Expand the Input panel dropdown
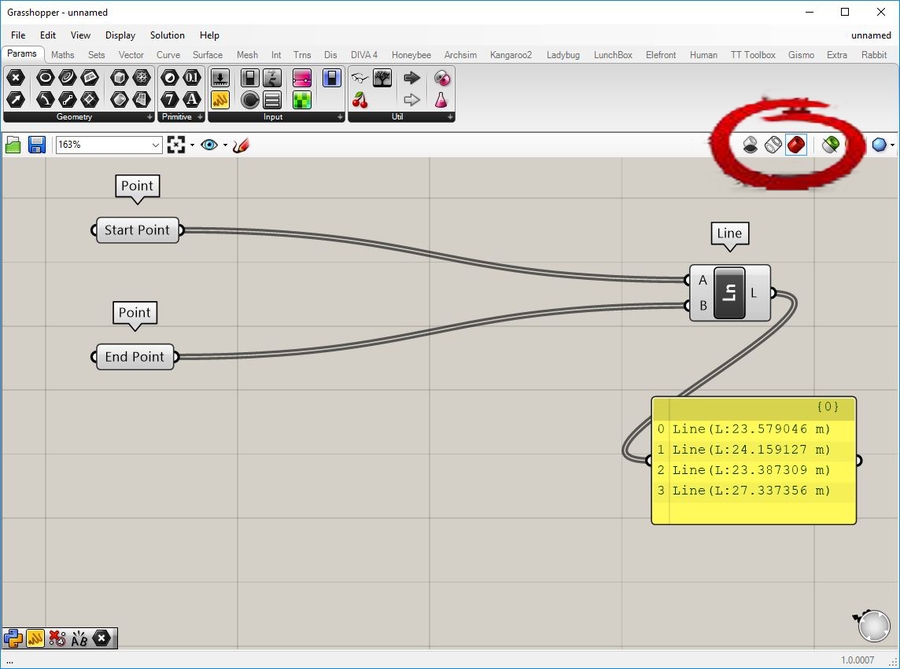This screenshot has width=900, height=669. tap(340, 117)
